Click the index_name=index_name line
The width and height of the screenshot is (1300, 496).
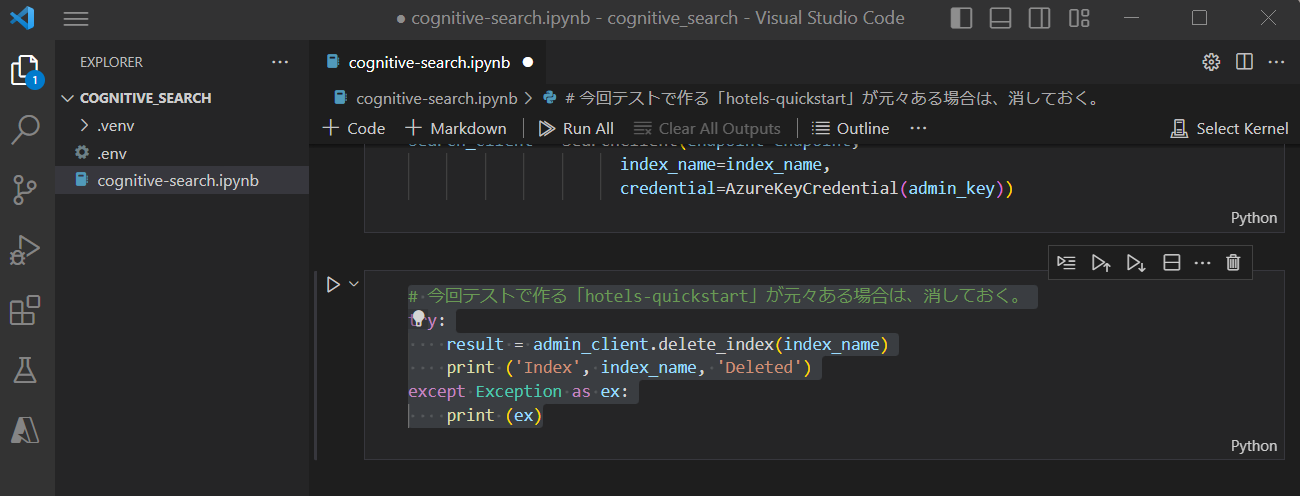click(725, 165)
